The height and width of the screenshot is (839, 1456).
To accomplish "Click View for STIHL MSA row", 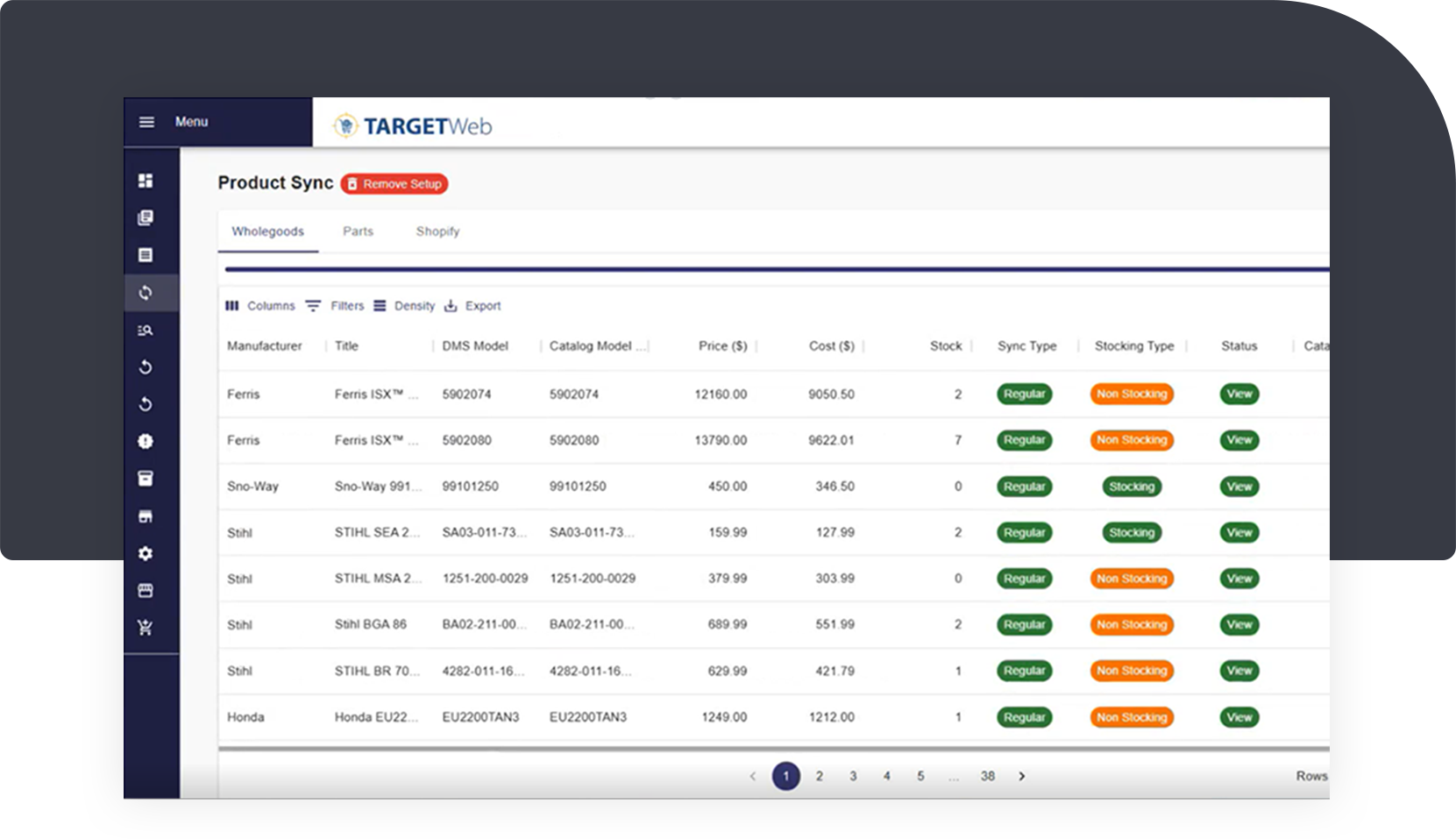I will [x=1239, y=579].
